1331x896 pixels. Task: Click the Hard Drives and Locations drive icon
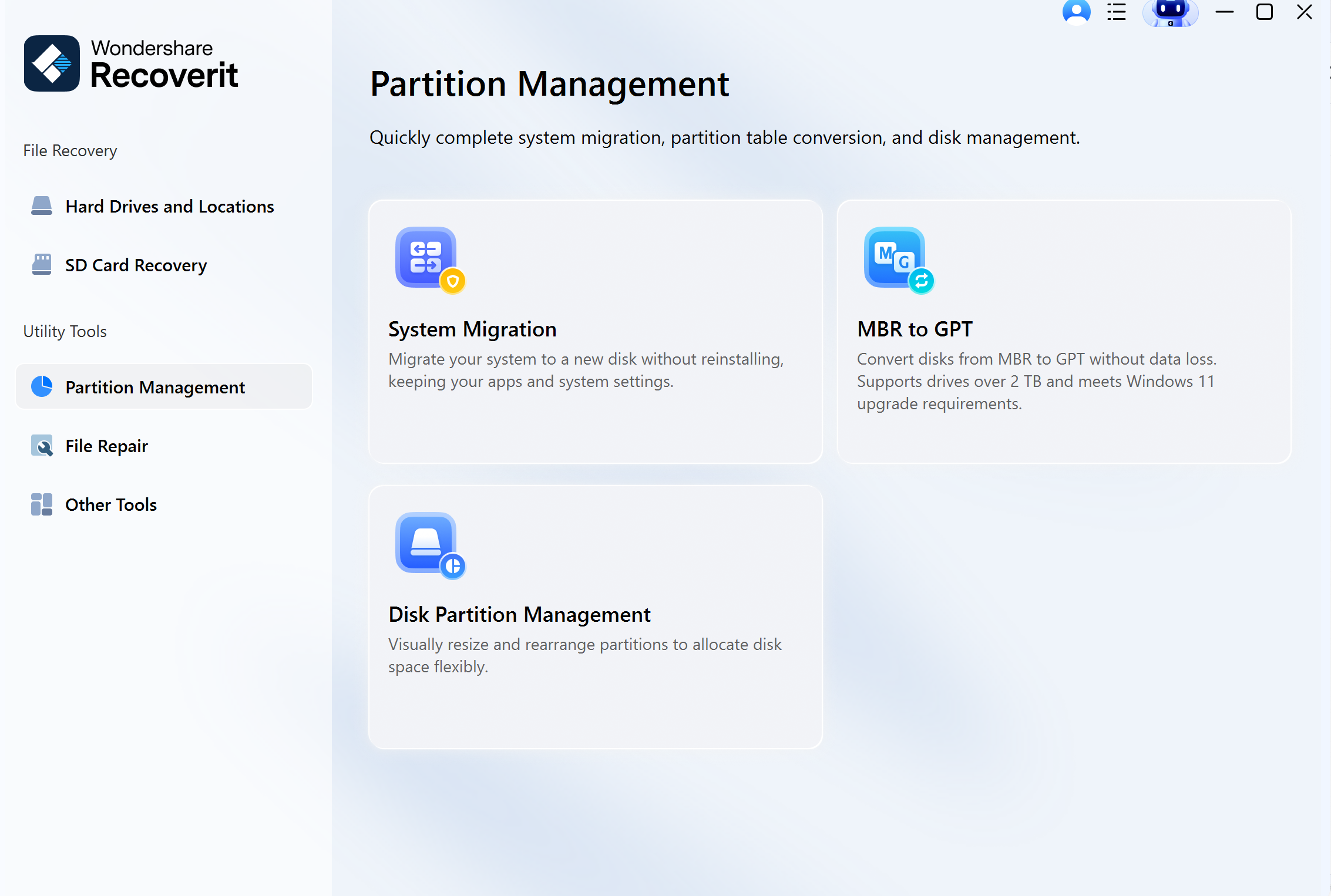[x=42, y=206]
